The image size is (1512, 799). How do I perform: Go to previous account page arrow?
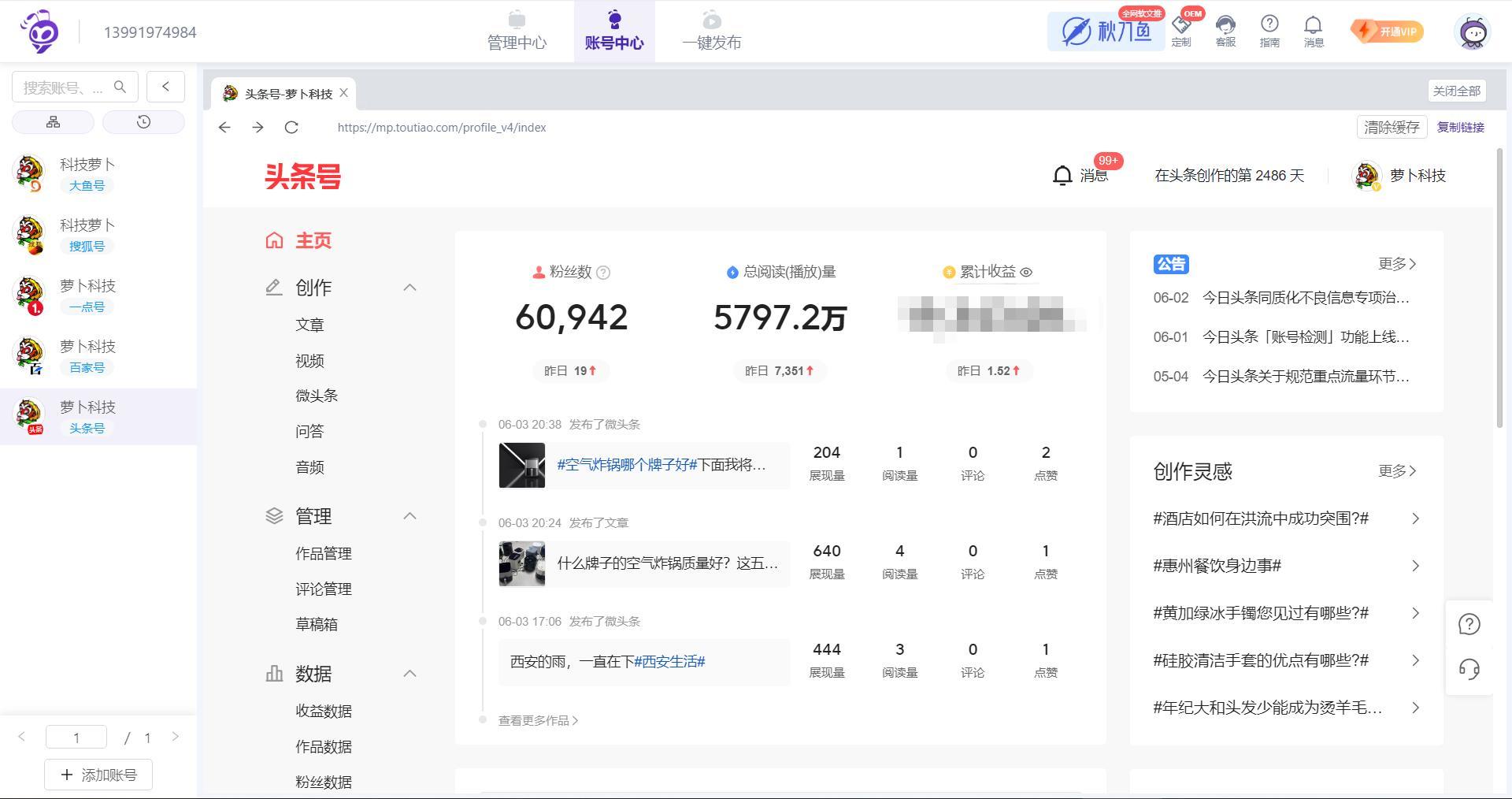coord(21,737)
